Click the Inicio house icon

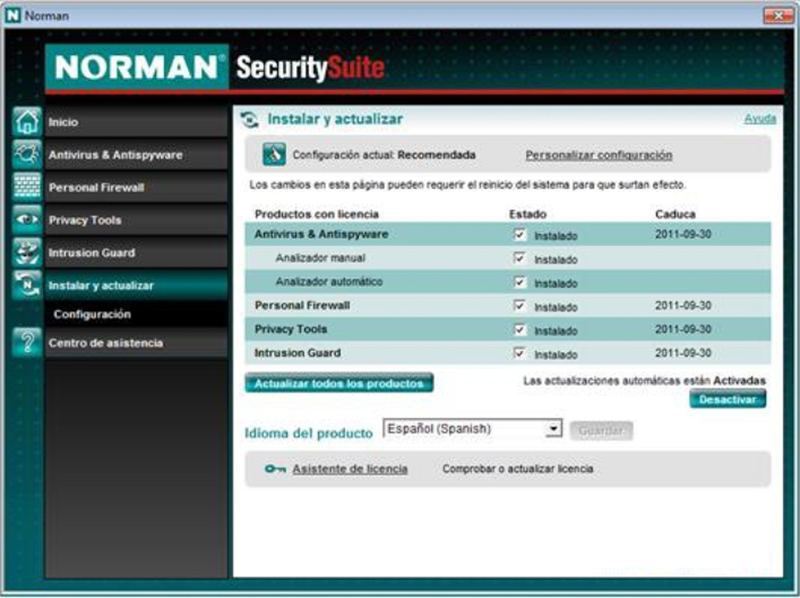pyautogui.click(x=27, y=122)
